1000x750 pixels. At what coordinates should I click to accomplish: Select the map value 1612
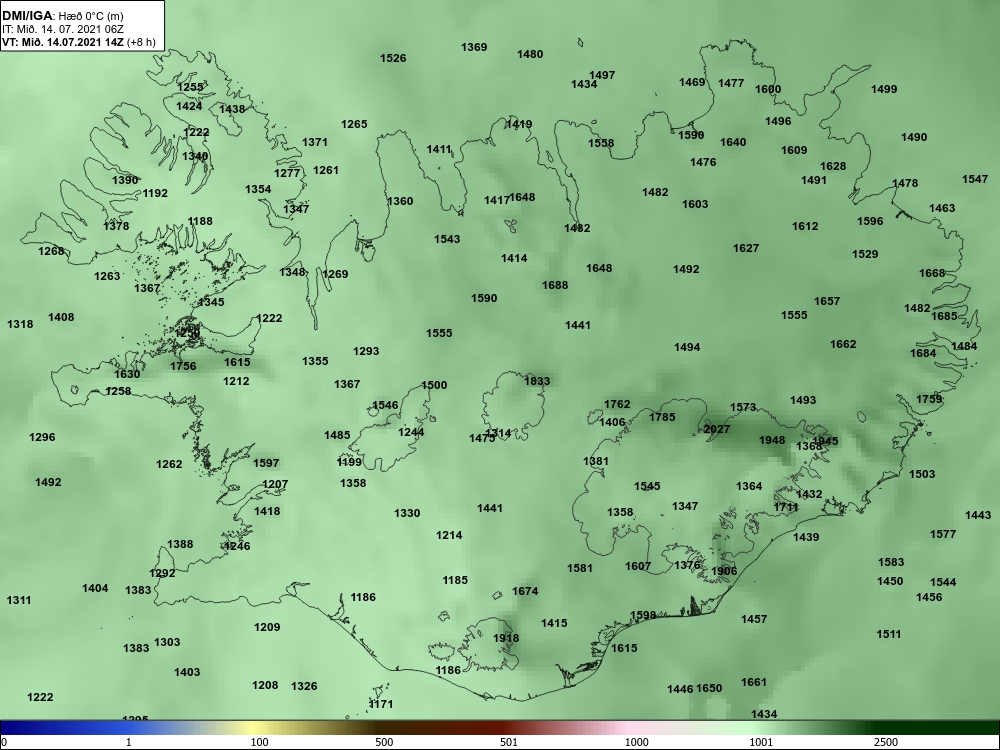tap(805, 226)
